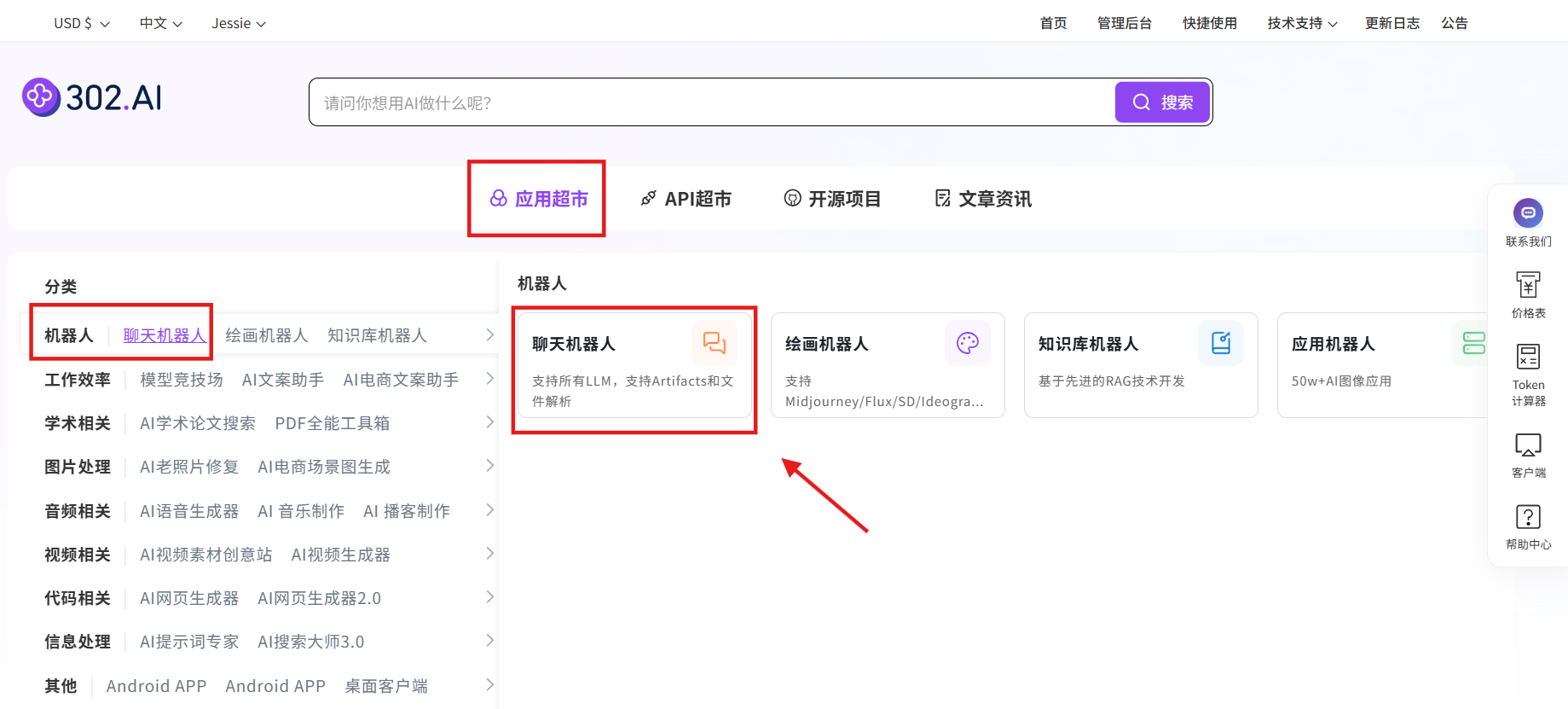
Task: Expand the 技术支持 menu
Action: coord(1302,23)
